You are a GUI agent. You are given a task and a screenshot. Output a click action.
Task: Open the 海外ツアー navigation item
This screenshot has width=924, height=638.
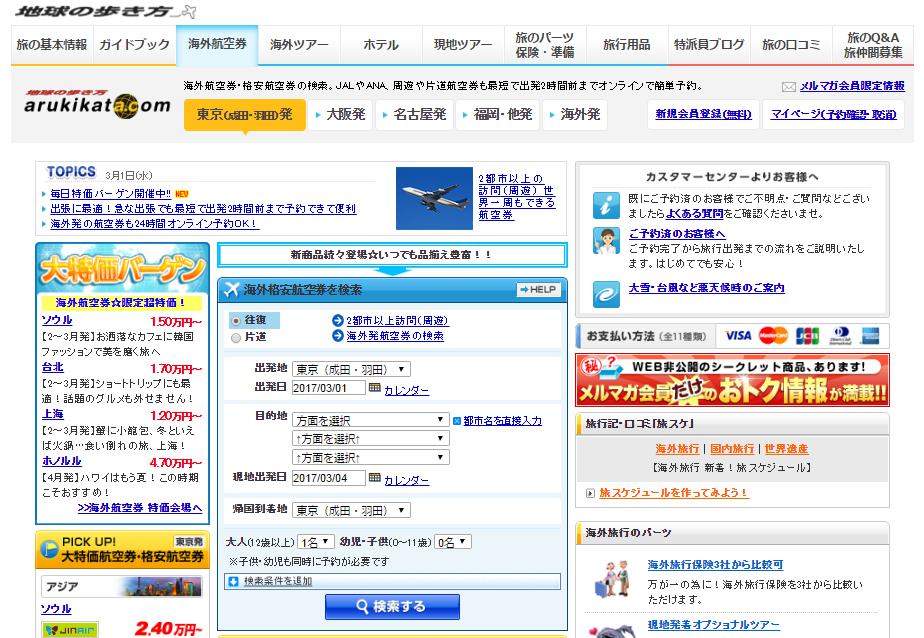tap(299, 45)
